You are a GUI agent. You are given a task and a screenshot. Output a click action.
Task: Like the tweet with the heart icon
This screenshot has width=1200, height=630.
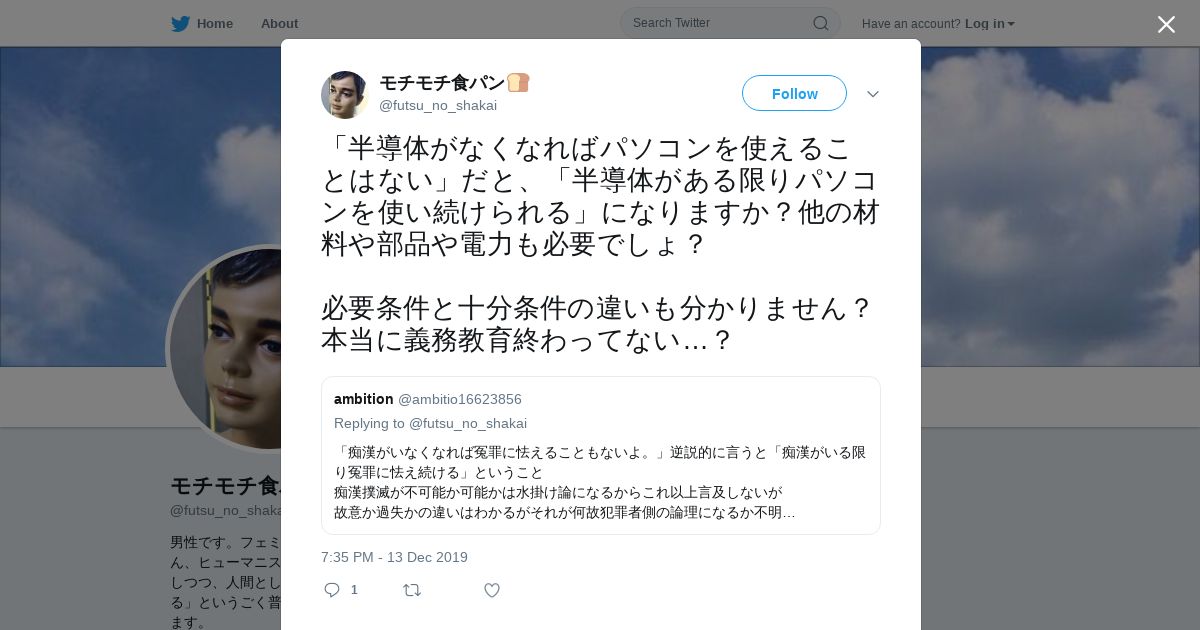click(492, 590)
